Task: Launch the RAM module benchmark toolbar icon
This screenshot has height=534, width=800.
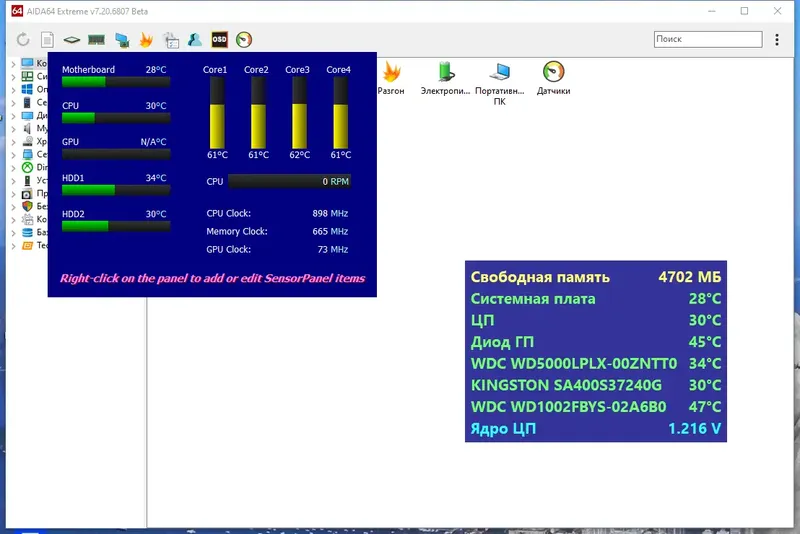Action: pyautogui.click(x=96, y=39)
